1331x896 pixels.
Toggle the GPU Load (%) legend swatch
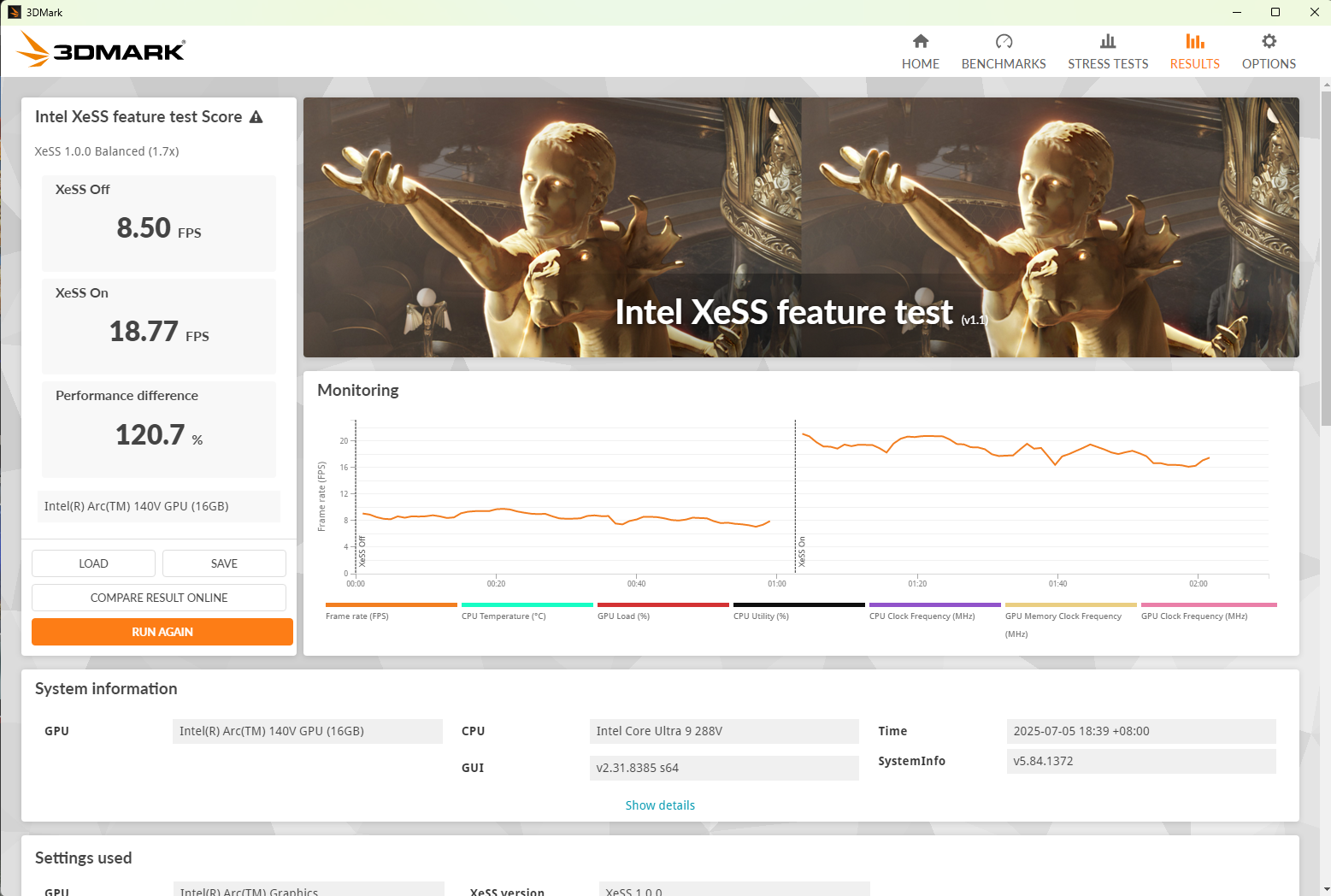click(663, 604)
